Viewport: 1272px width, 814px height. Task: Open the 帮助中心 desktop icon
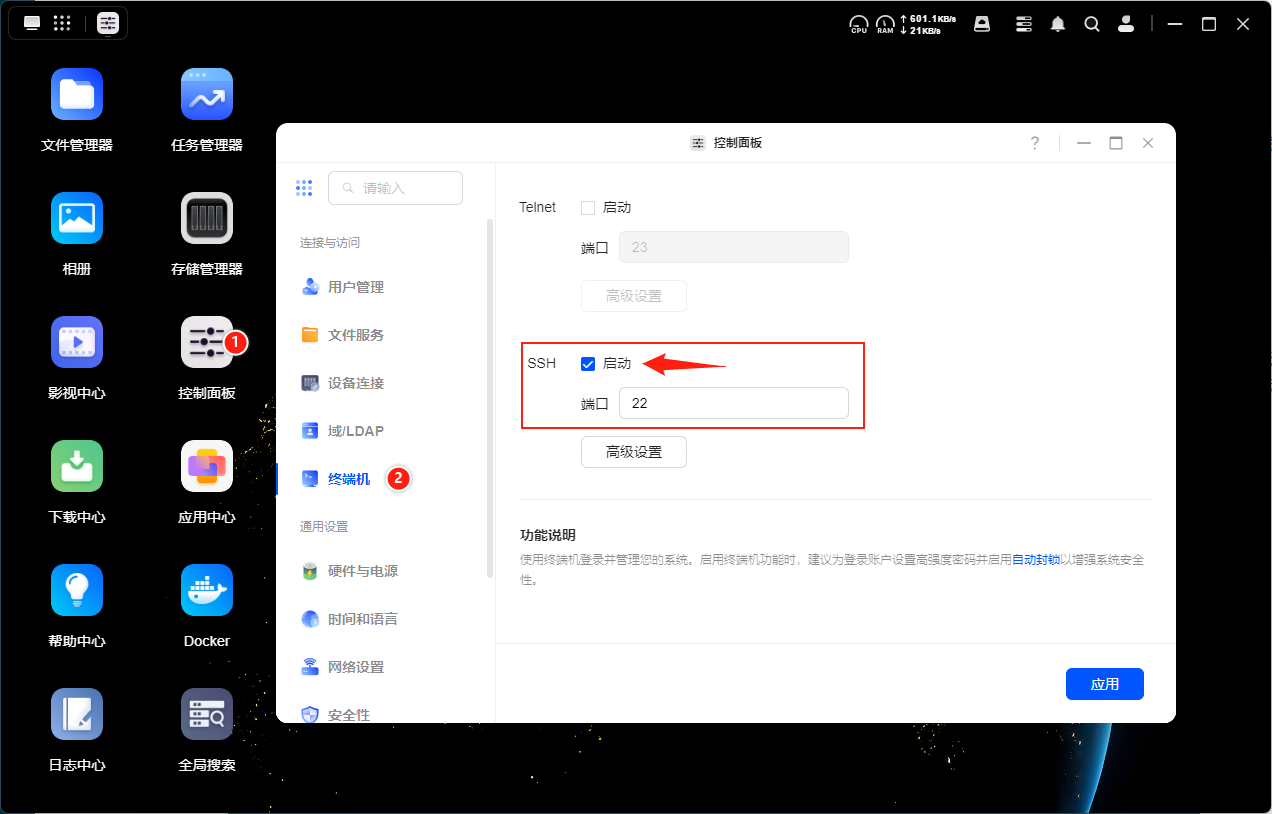click(77, 590)
